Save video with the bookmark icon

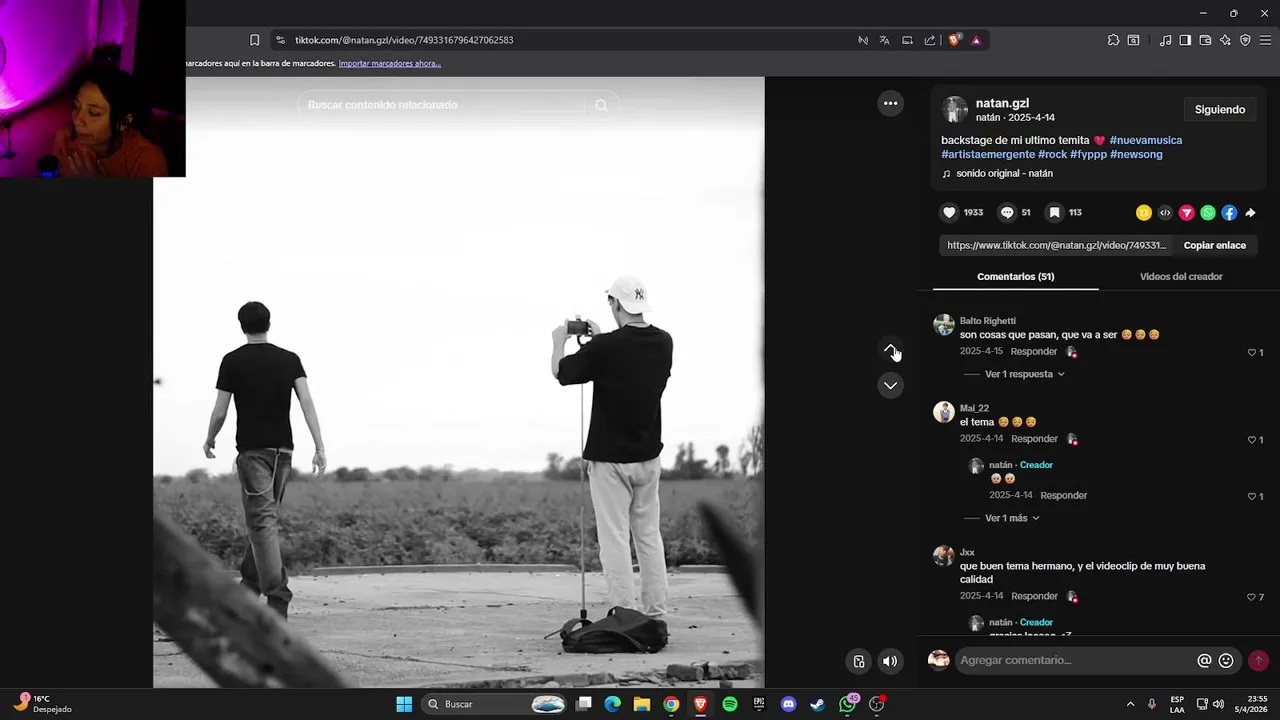1054,212
